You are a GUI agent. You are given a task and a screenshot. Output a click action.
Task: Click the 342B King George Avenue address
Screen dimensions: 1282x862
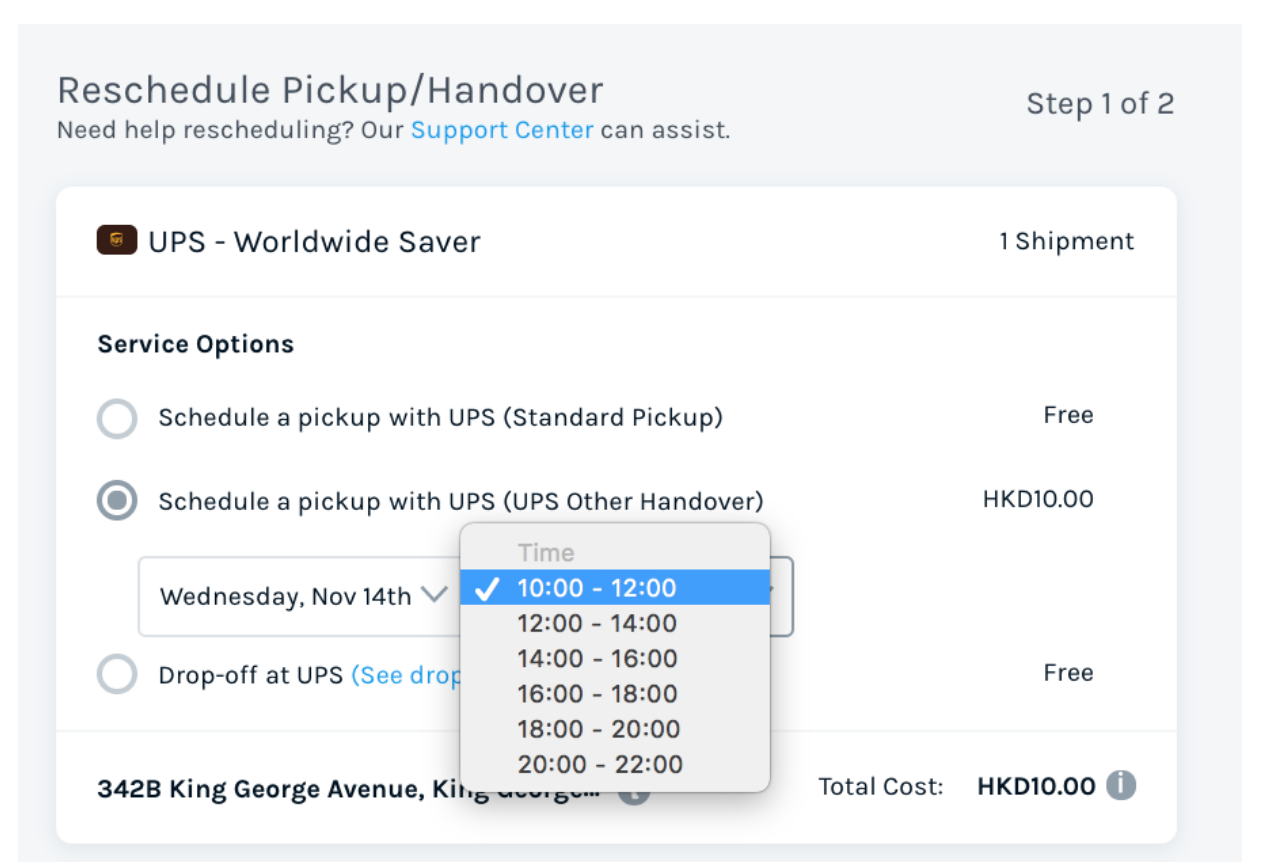coord(348,789)
